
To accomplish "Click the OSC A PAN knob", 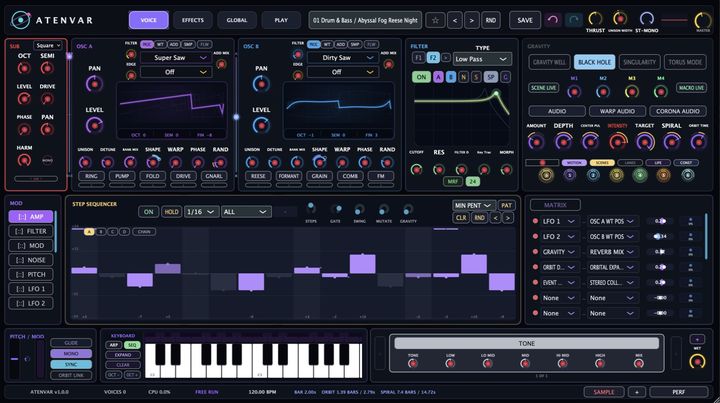I will (x=95, y=84).
